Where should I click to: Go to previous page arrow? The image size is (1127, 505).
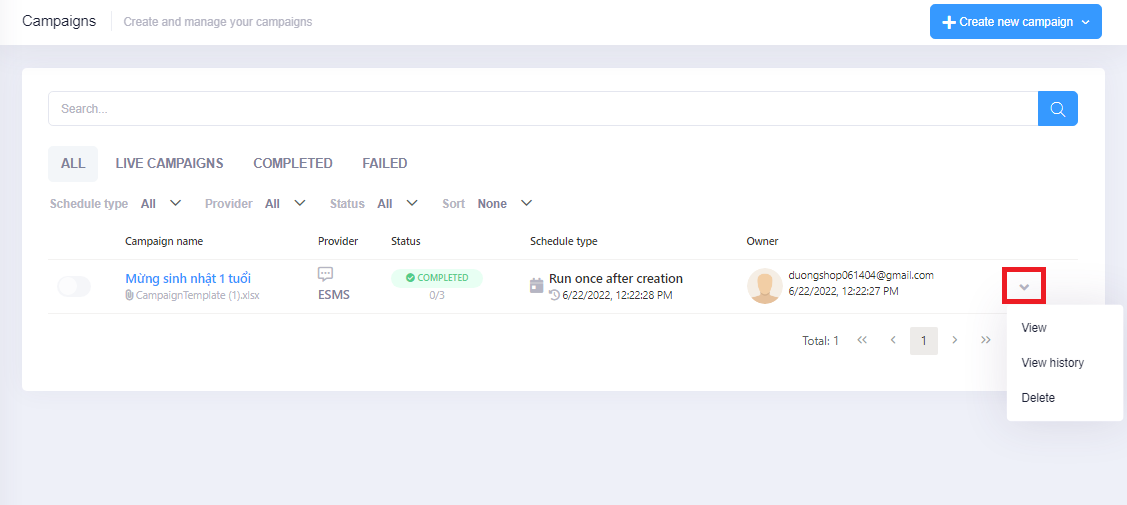pyautogui.click(x=893, y=341)
